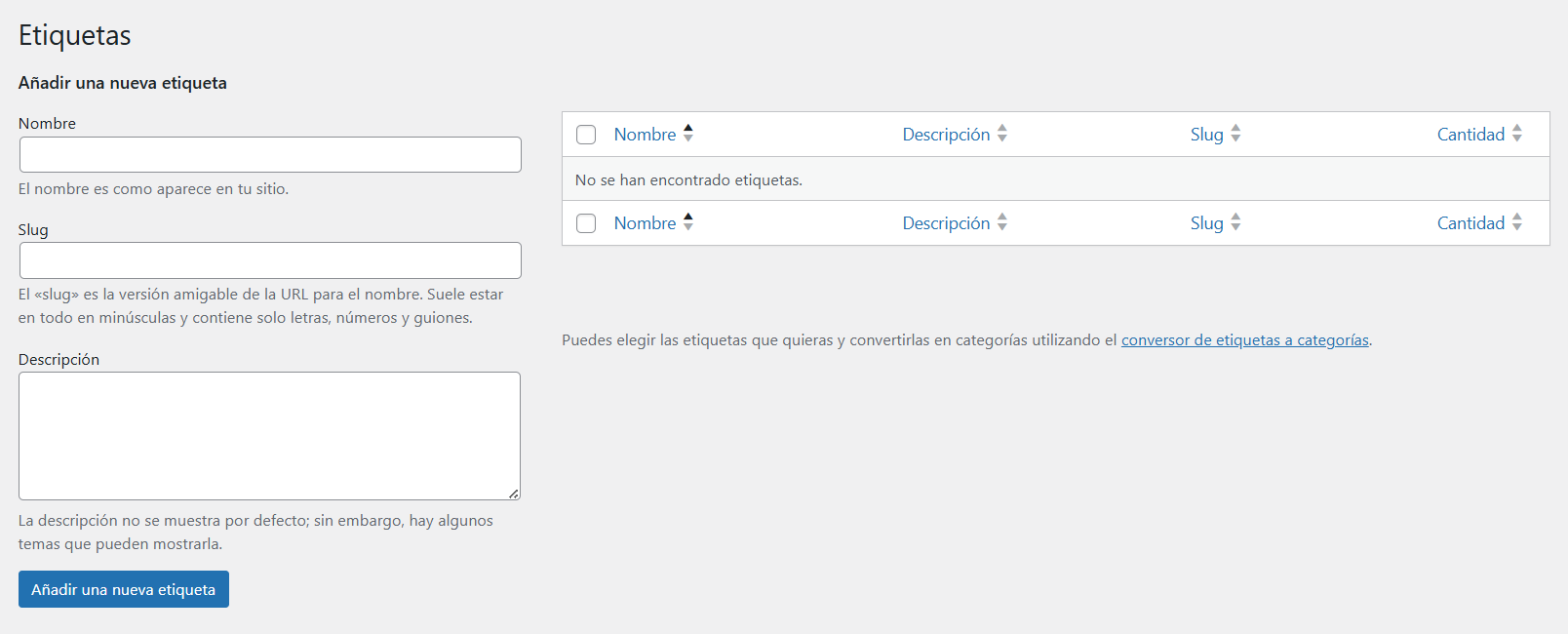This screenshot has width=1568, height=634.
Task: Click sort arrows beside footer Descripción
Action: (x=1002, y=222)
